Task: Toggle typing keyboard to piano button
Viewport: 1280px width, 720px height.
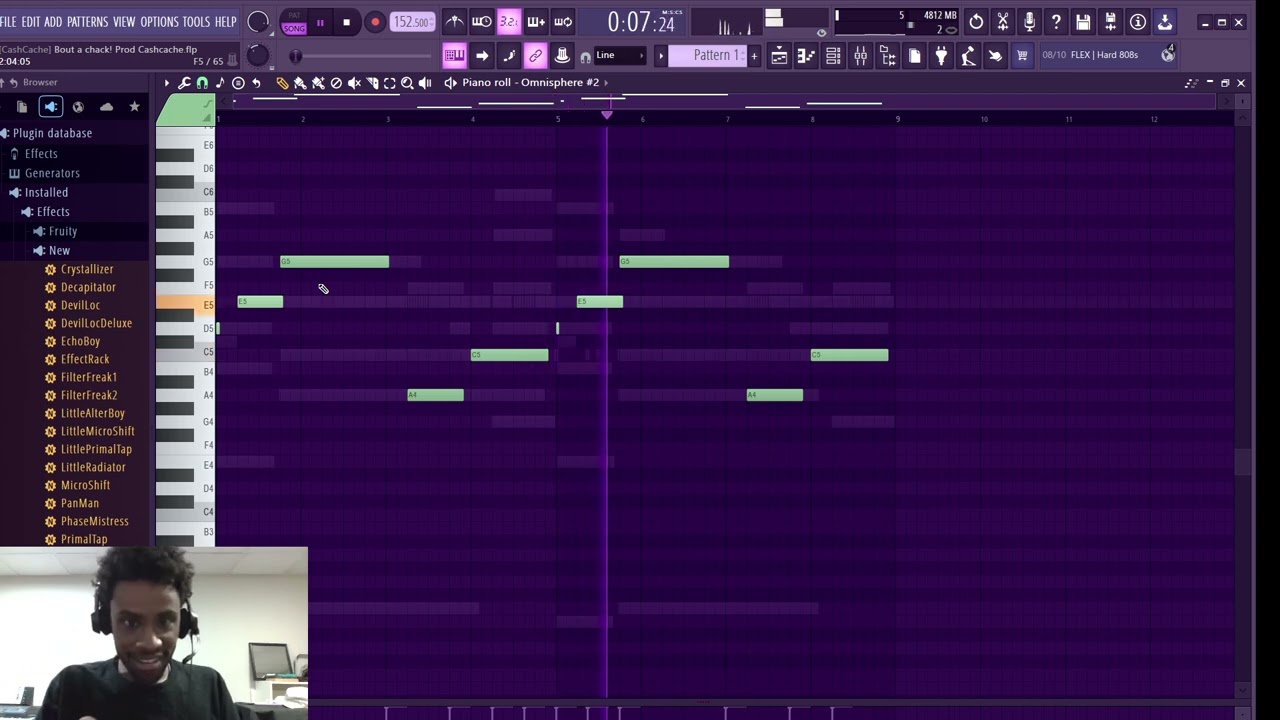Action: pos(454,56)
